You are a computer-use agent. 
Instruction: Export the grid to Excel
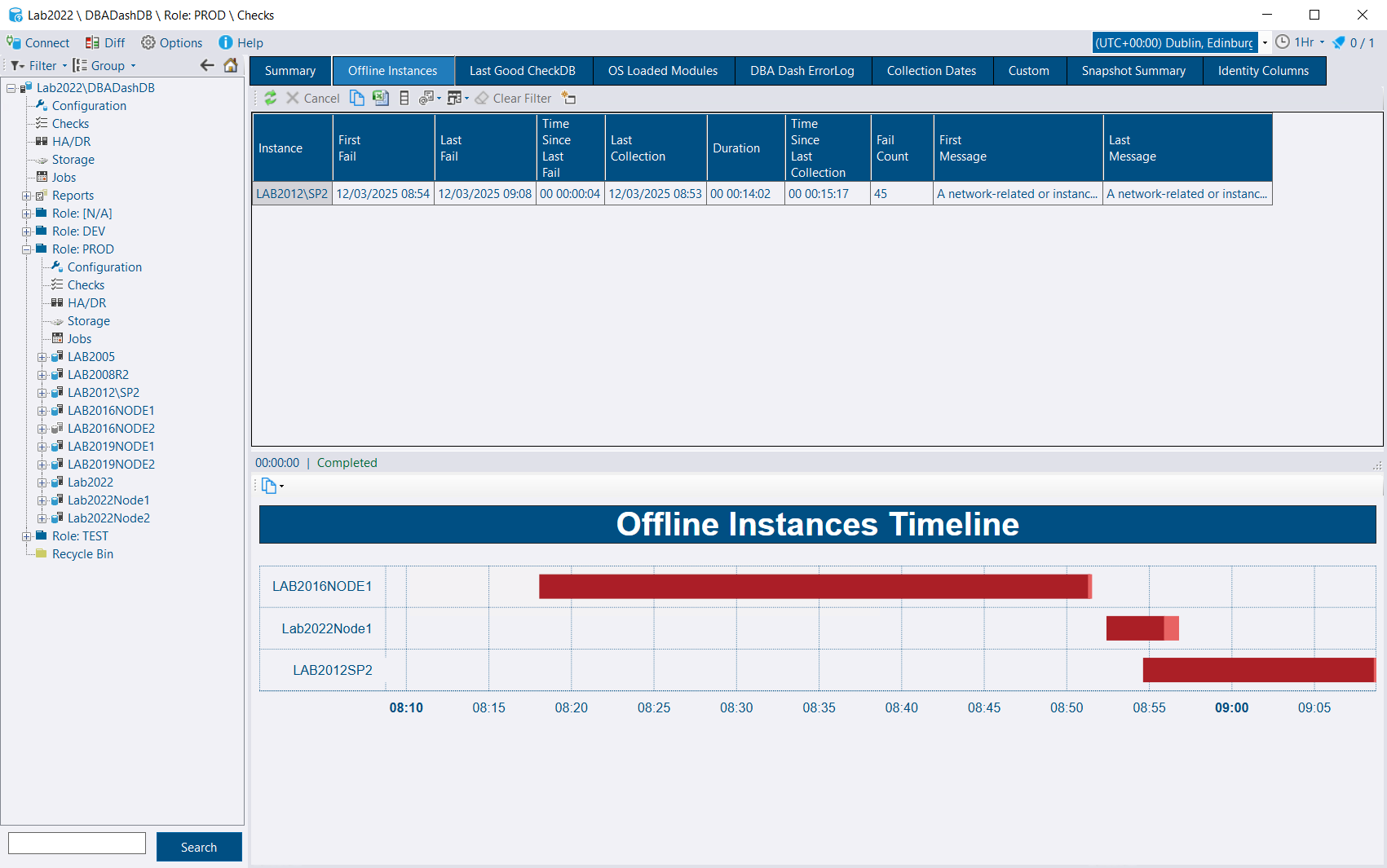pos(381,98)
